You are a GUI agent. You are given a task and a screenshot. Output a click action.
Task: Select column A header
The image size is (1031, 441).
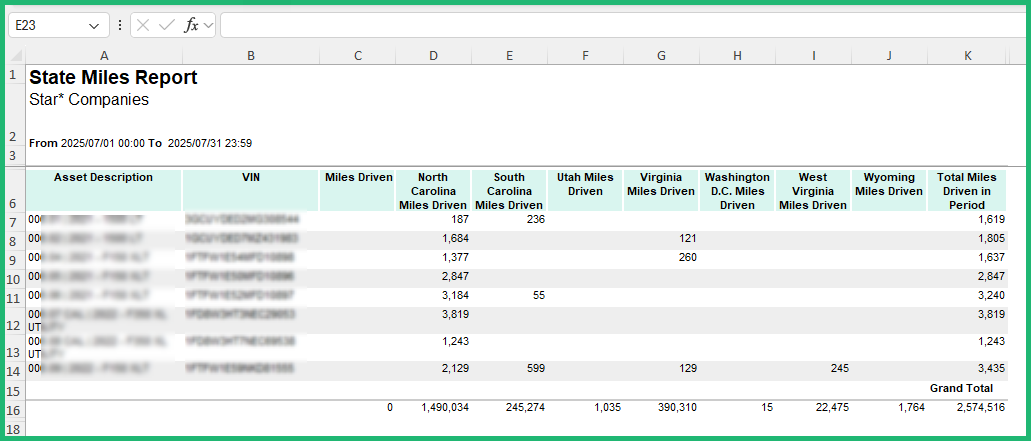click(104, 56)
